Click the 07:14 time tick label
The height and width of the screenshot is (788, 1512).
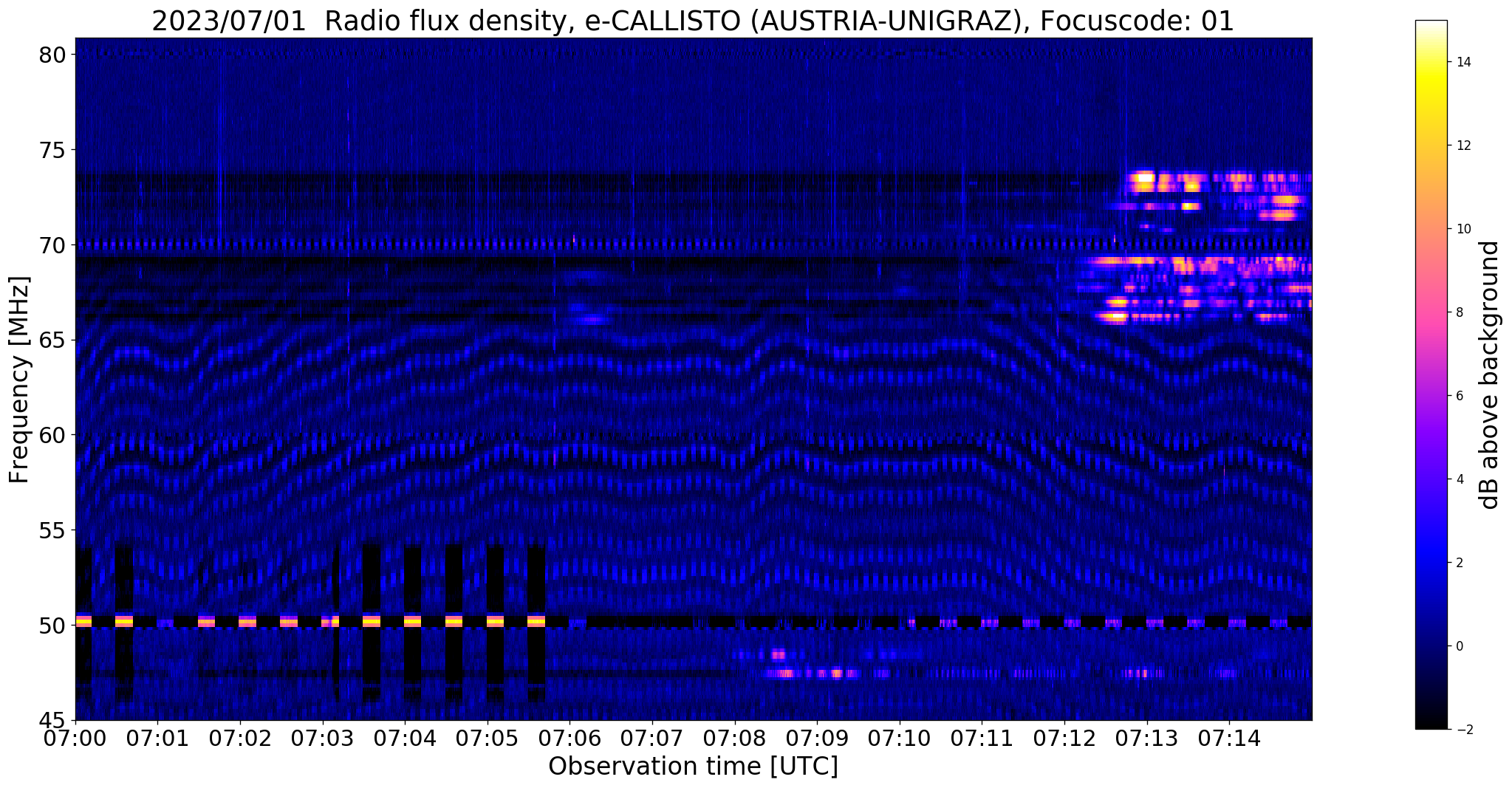coord(1229,737)
